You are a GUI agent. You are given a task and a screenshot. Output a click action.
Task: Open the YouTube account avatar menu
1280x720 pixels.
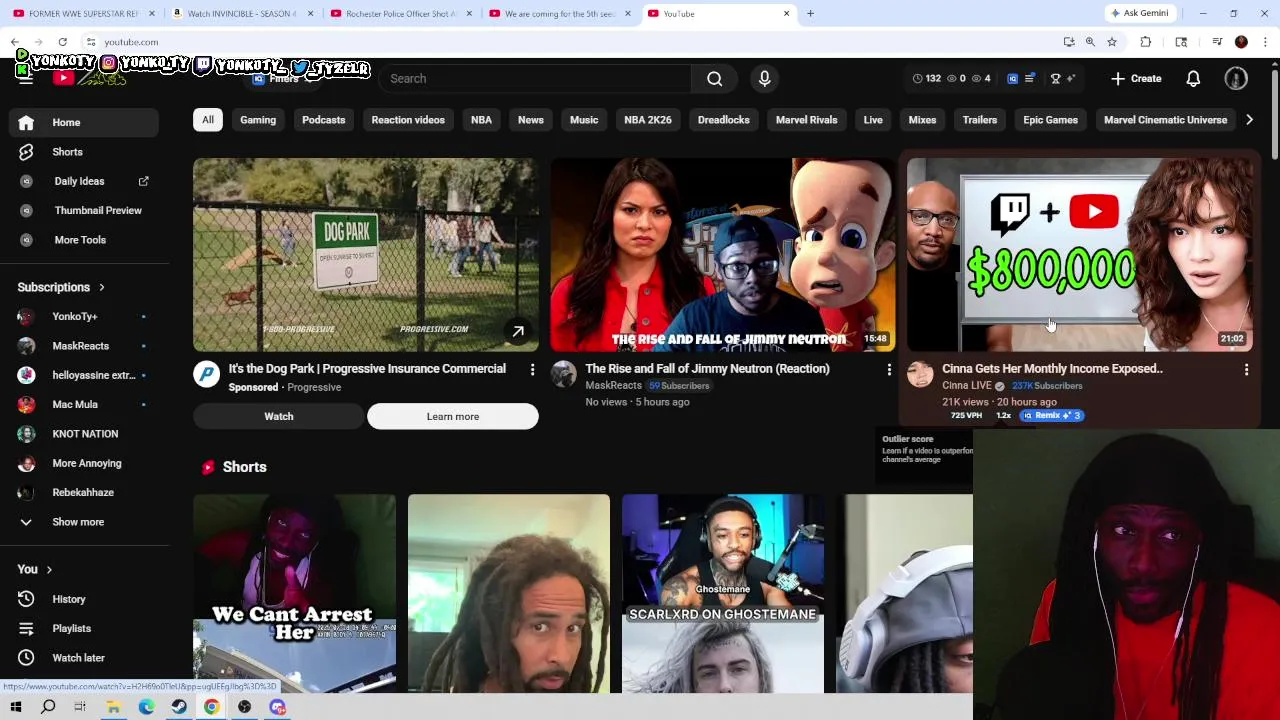[1236, 79]
